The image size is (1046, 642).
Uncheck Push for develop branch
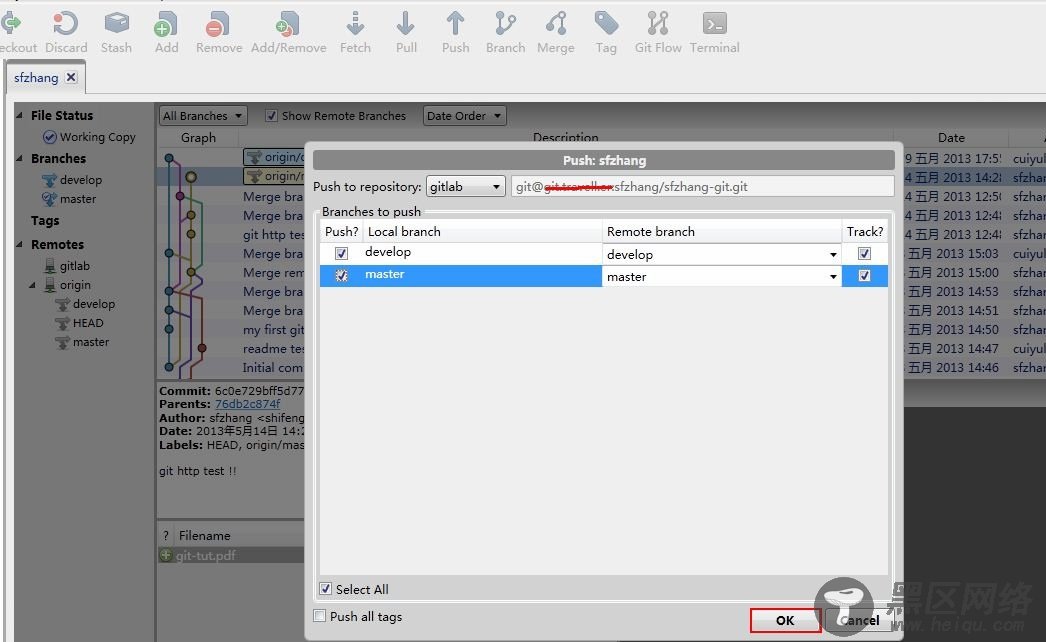[x=342, y=254]
